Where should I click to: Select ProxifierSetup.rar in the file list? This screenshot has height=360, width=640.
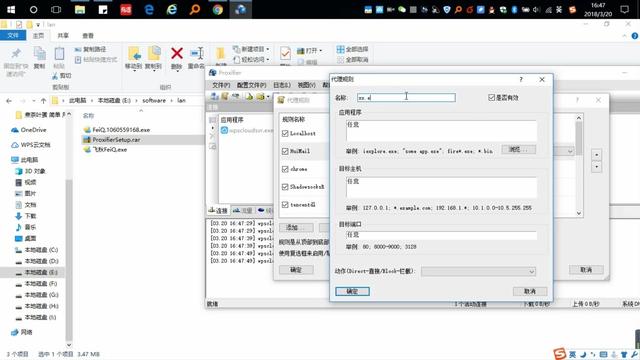pyautogui.click(x=116, y=140)
